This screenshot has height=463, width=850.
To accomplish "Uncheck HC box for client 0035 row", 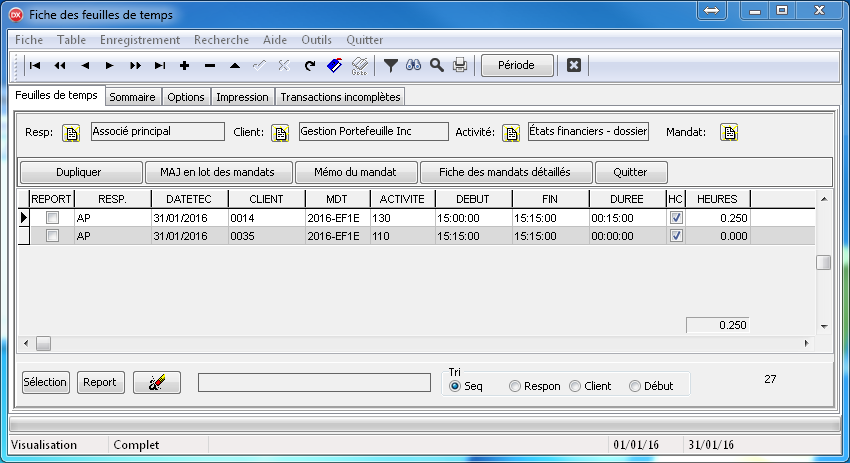I will pos(676,236).
